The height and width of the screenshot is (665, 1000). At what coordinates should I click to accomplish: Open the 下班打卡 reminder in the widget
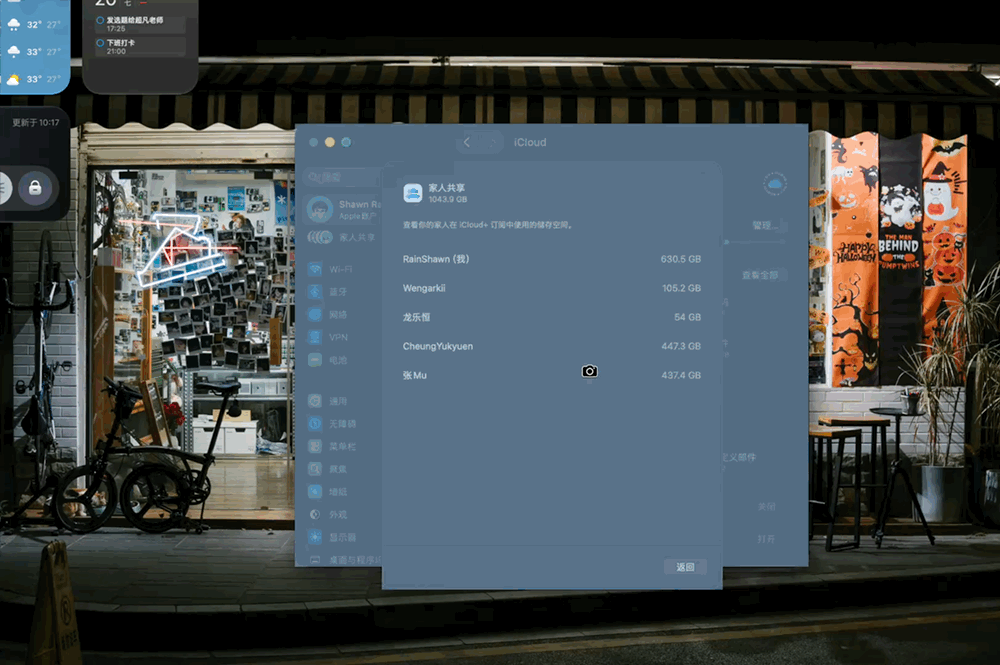pos(140,47)
